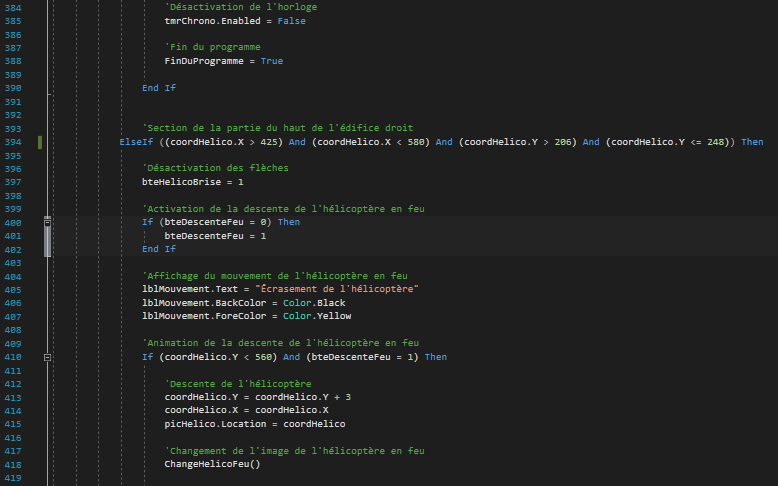Click line number 419
Viewport: 778px width, 486px height.
pyautogui.click(x=13, y=479)
